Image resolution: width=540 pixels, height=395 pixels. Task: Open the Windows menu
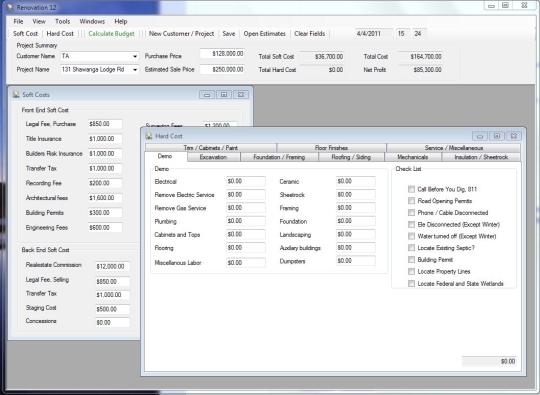pos(92,21)
